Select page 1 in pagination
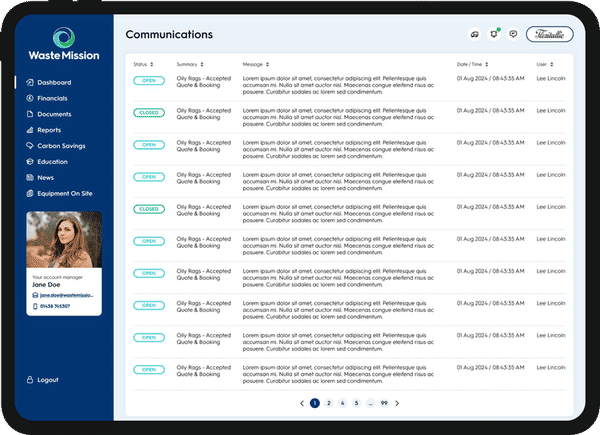The width and height of the screenshot is (600, 435). [315, 403]
